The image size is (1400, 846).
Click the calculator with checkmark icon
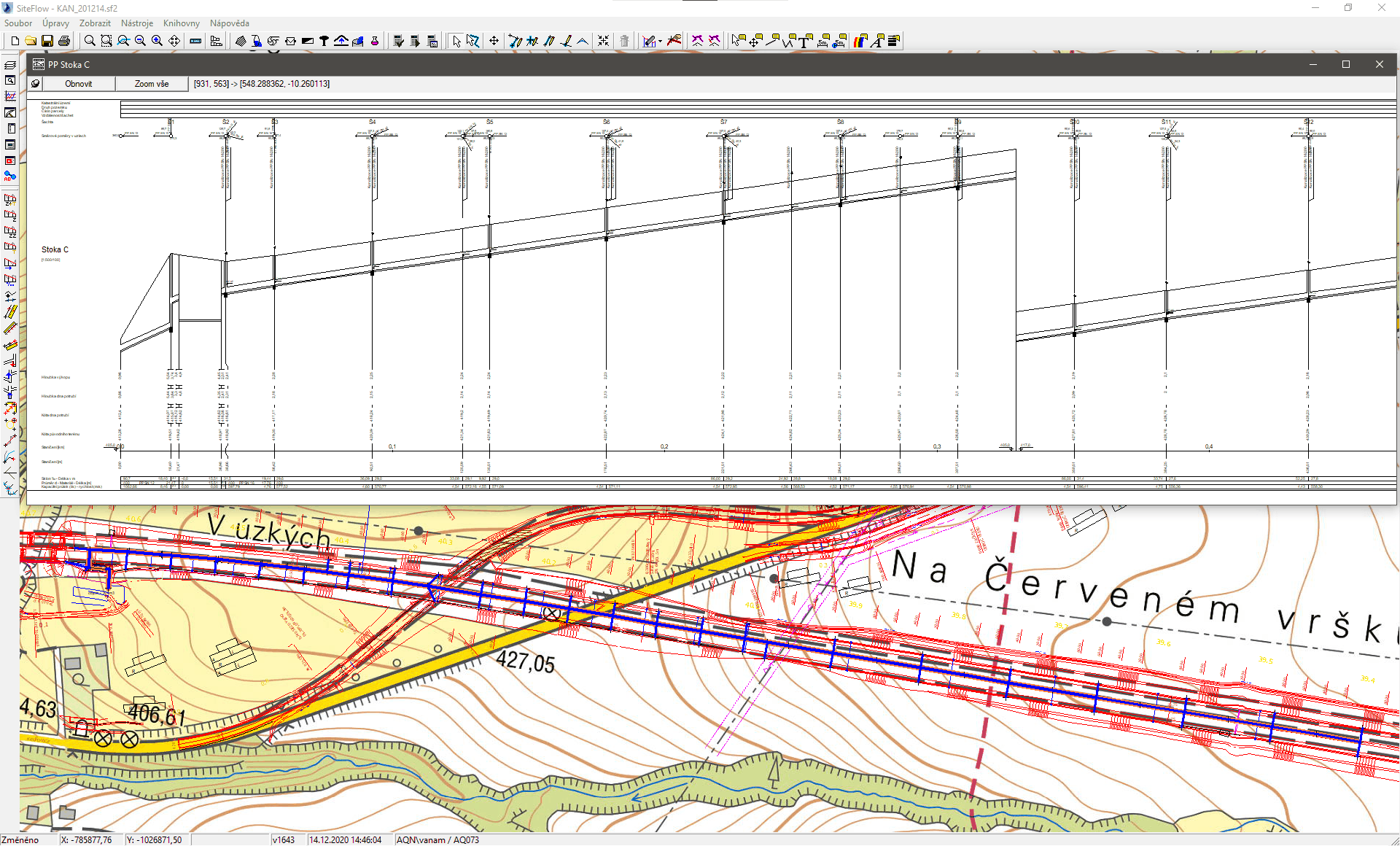pyautogui.click(x=398, y=41)
